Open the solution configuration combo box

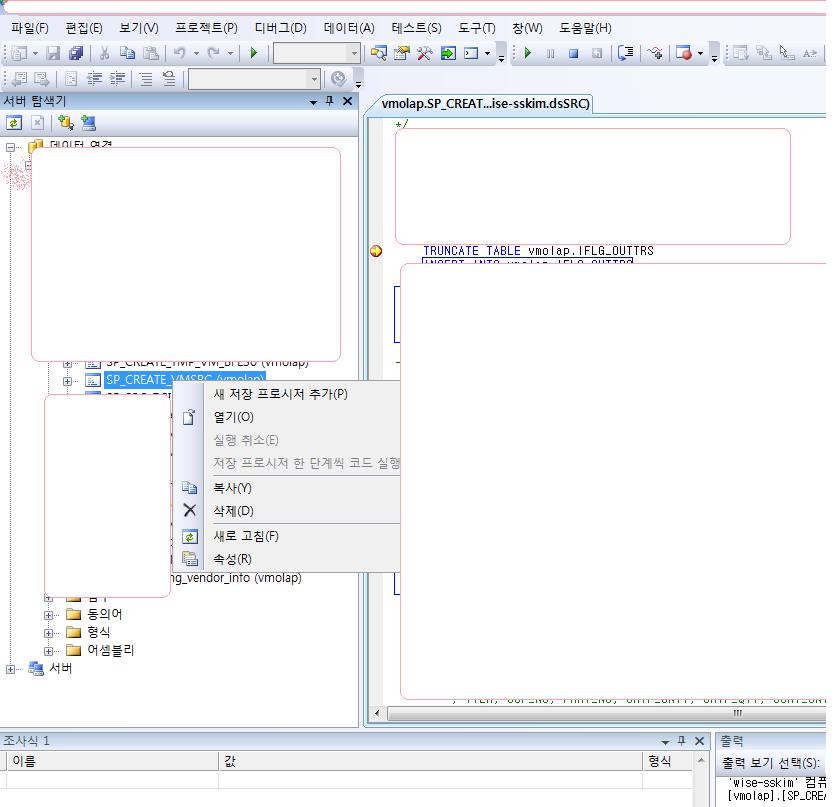tap(316, 53)
